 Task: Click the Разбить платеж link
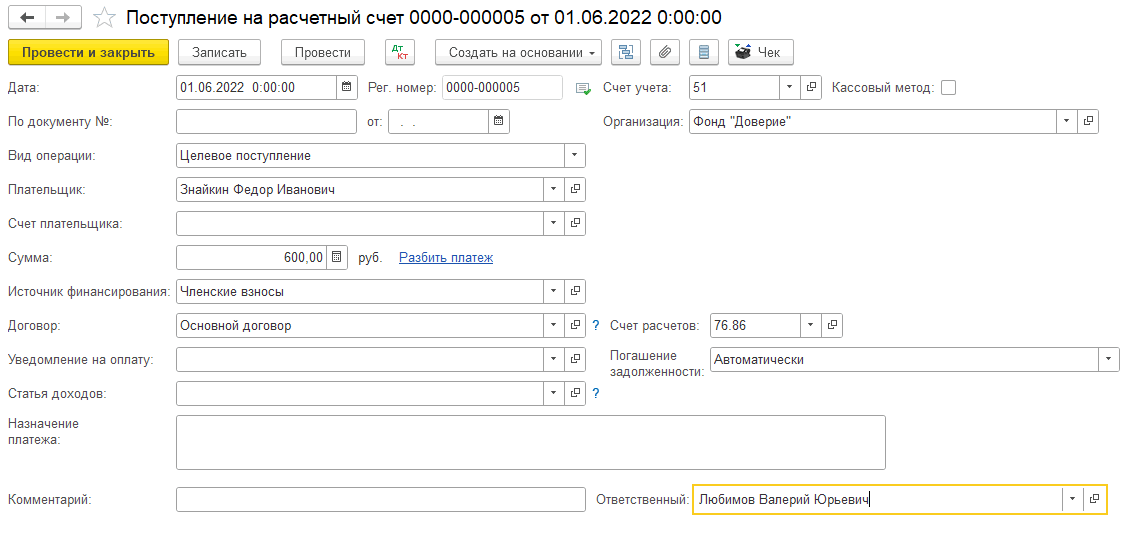pos(446,257)
